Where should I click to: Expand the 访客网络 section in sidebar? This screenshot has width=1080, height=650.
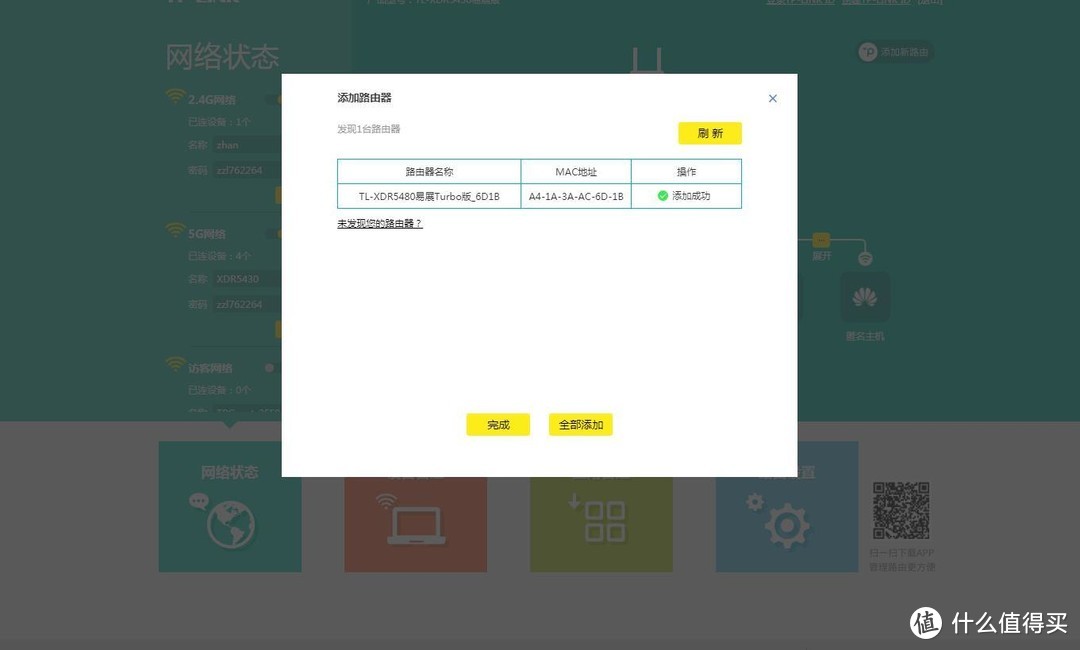tap(205, 366)
